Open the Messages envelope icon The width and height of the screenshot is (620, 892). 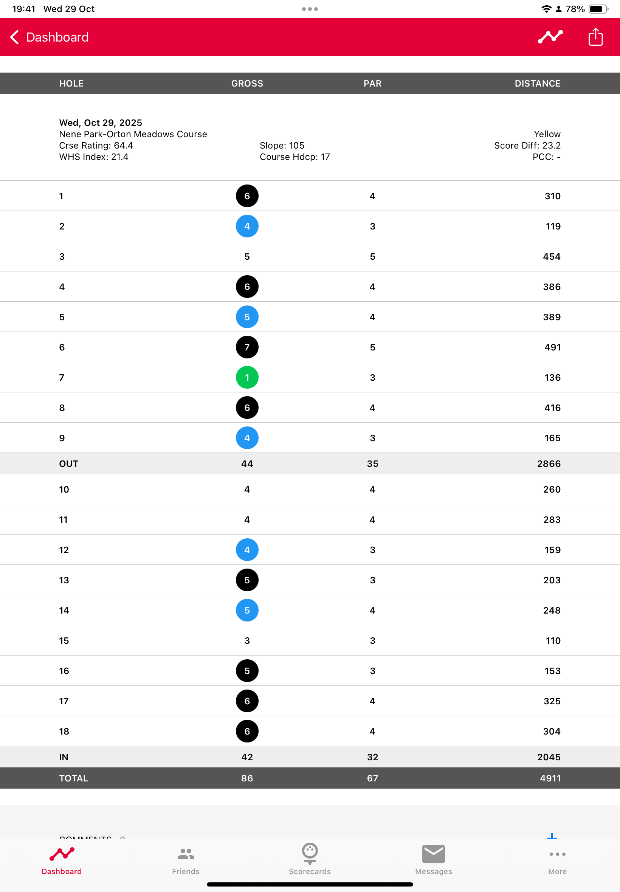pyautogui.click(x=433, y=853)
